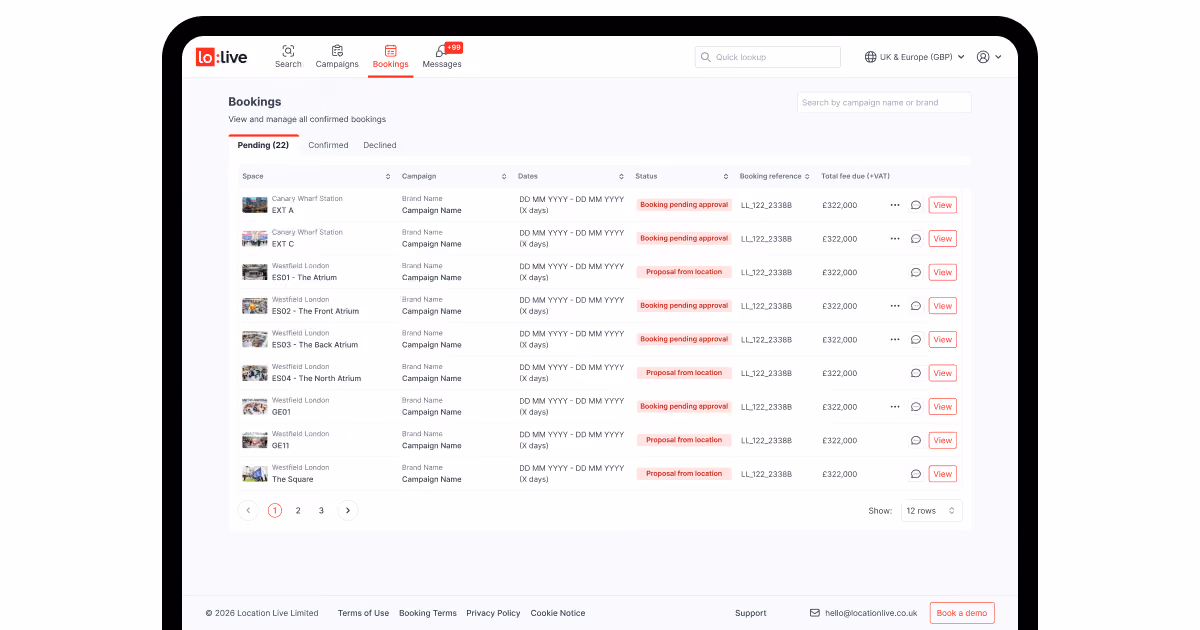Viewport: 1200px width, 630px height.
Task: Open Cookie Notice link
Action: [x=558, y=613]
